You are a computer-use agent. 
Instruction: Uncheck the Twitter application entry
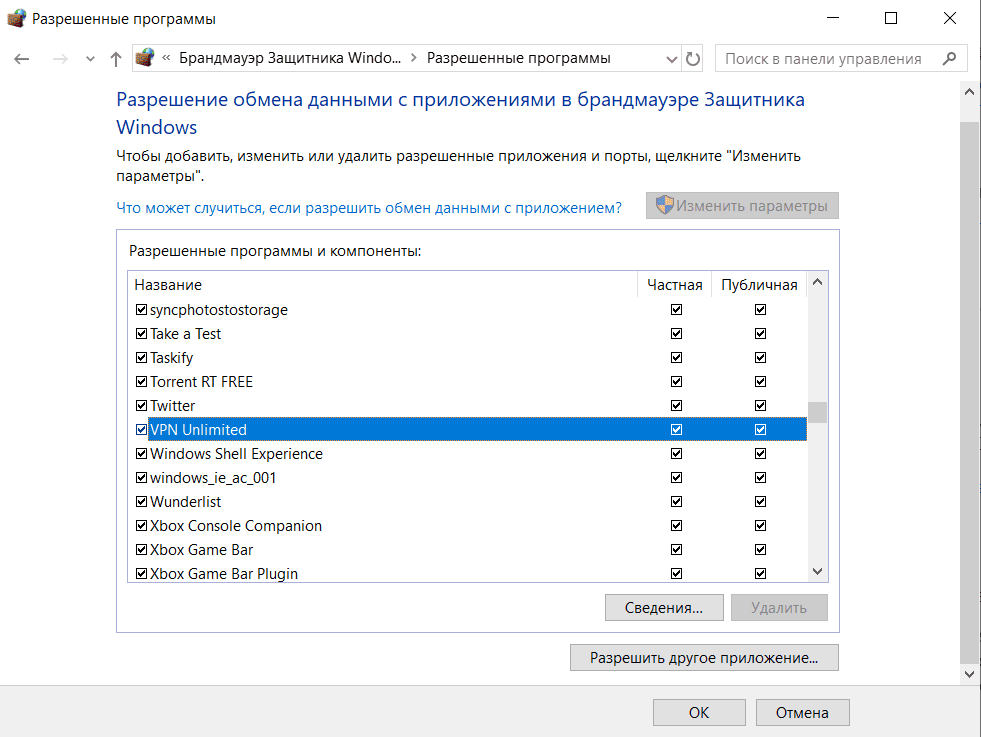[141, 405]
